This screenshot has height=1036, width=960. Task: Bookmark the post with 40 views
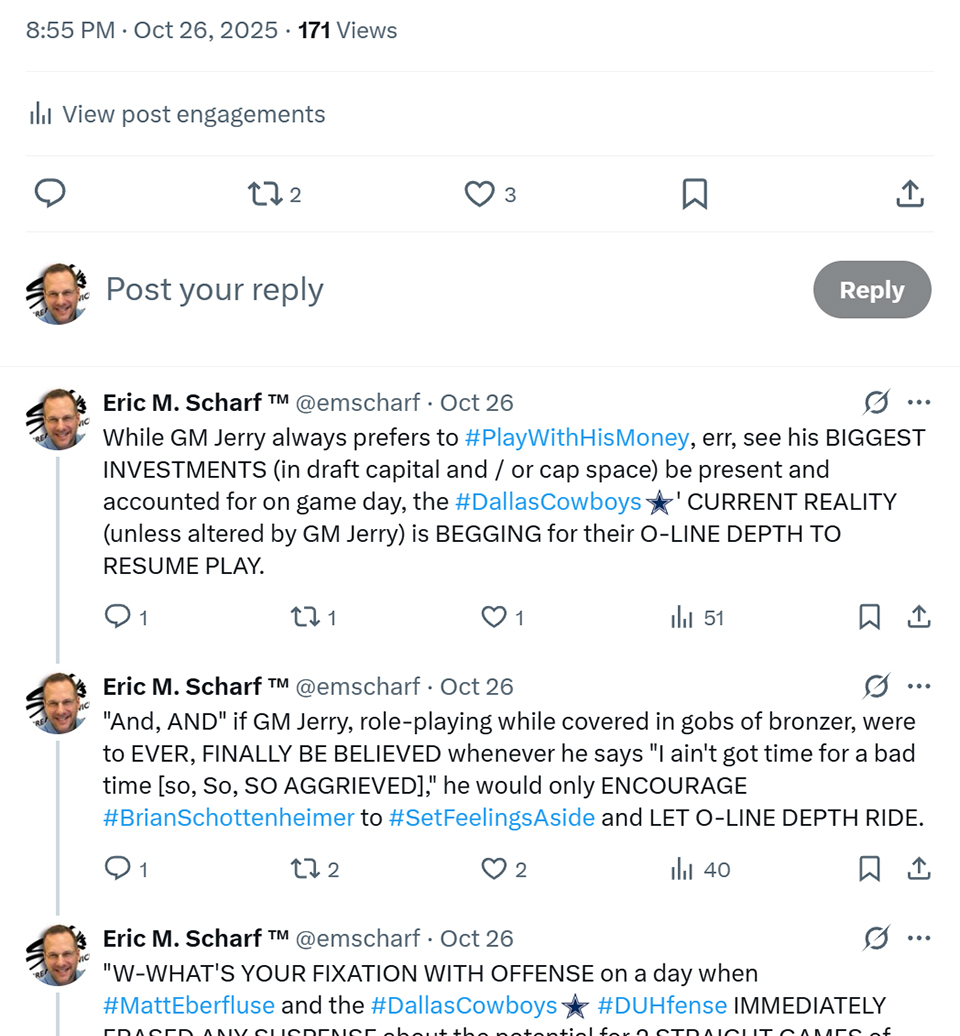click(x=869, y=870)
